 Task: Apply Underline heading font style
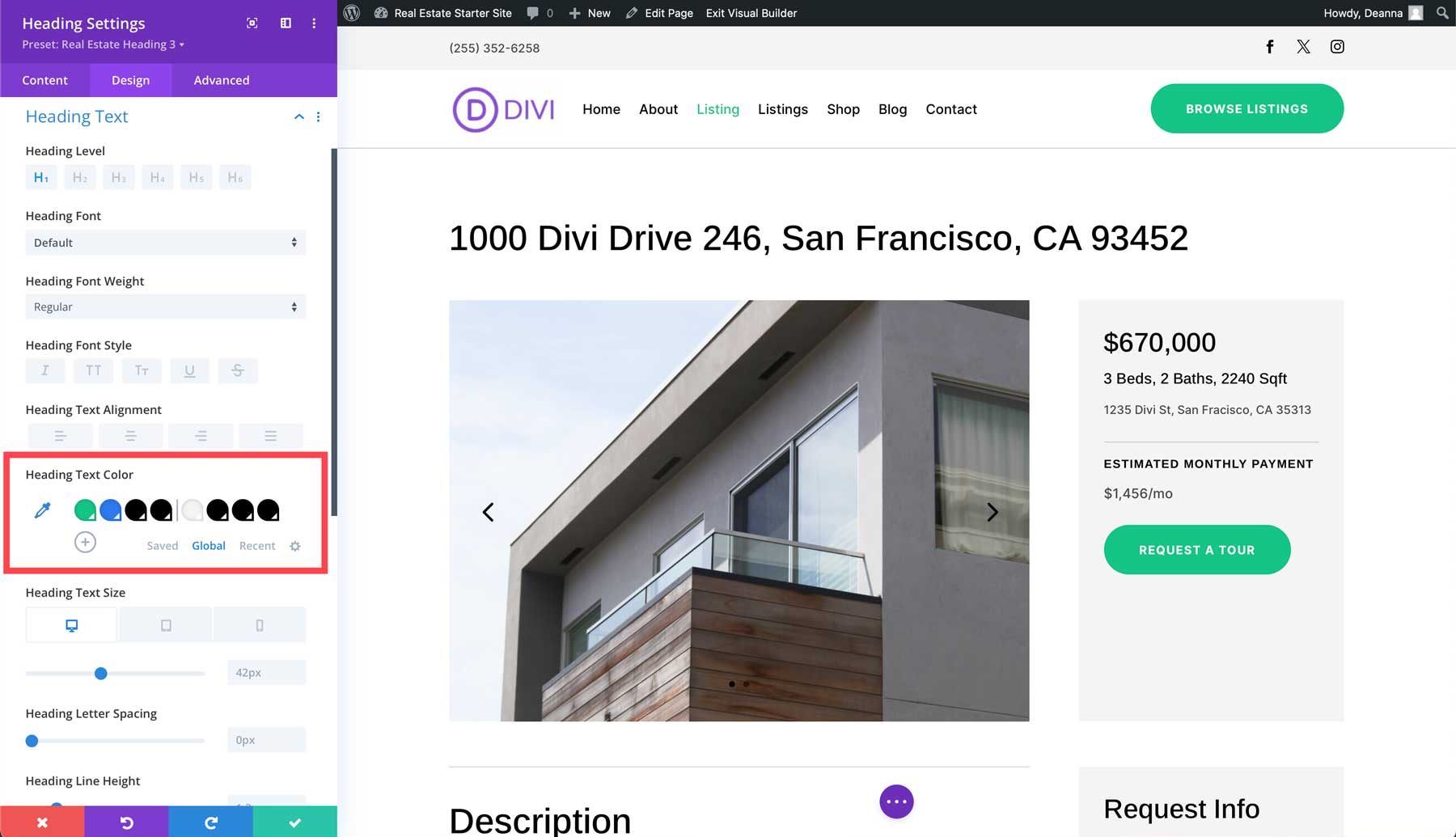coord(190,370)
